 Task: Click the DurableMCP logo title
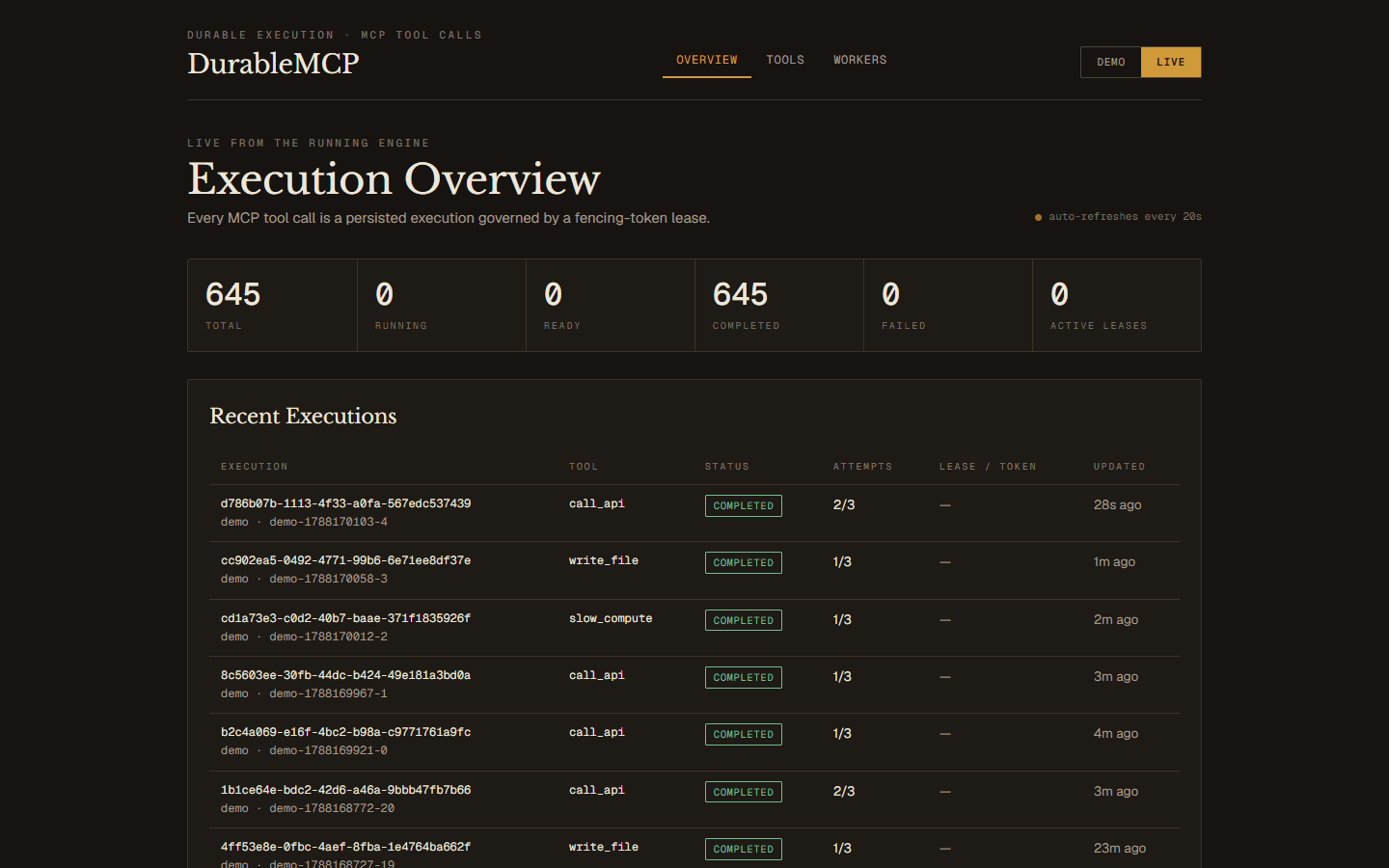273,64
